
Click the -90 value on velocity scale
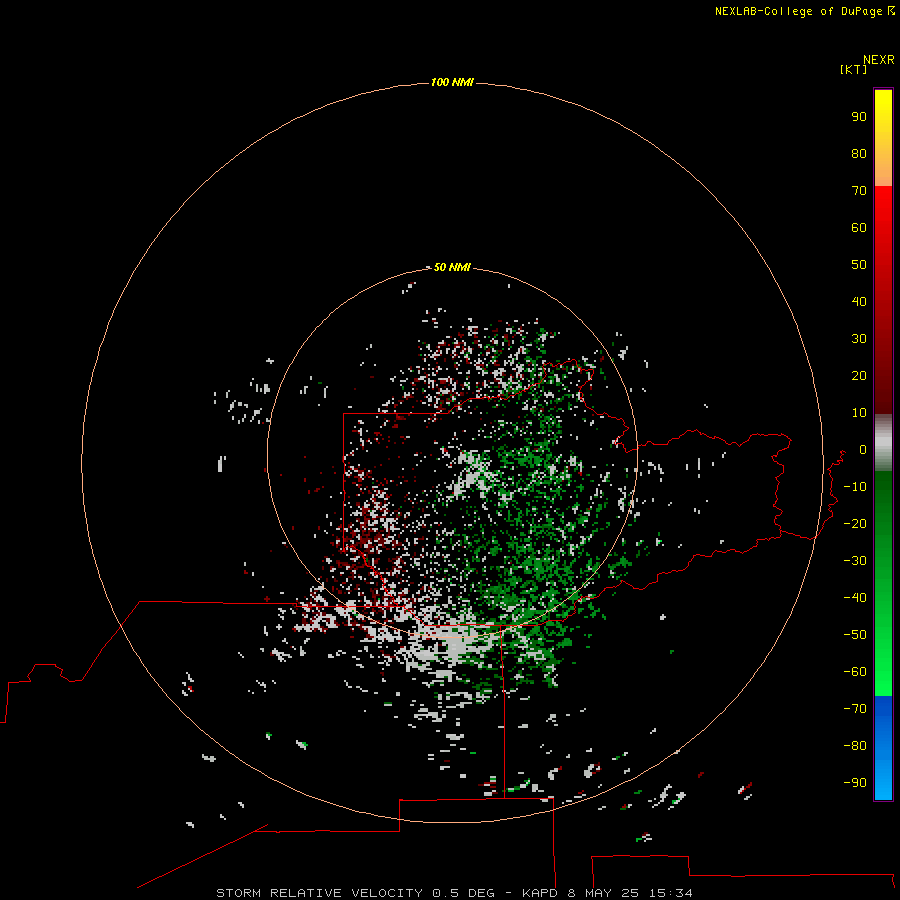[x=855, y=783]
